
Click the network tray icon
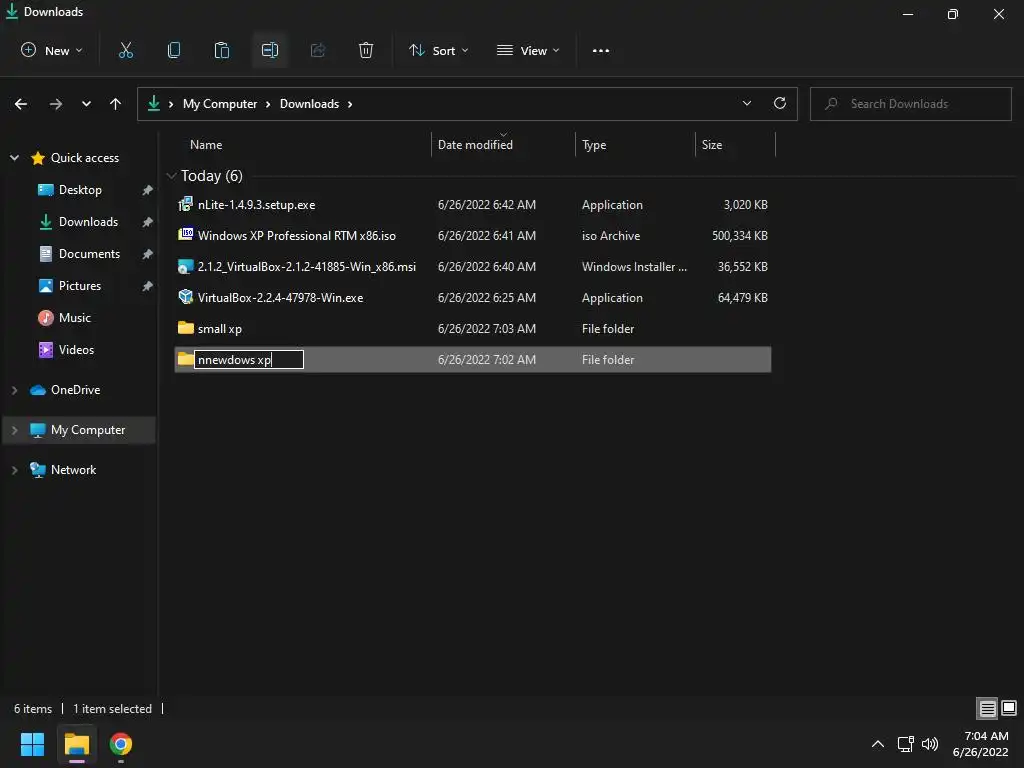pyautogui.click(x=906, y=744)
